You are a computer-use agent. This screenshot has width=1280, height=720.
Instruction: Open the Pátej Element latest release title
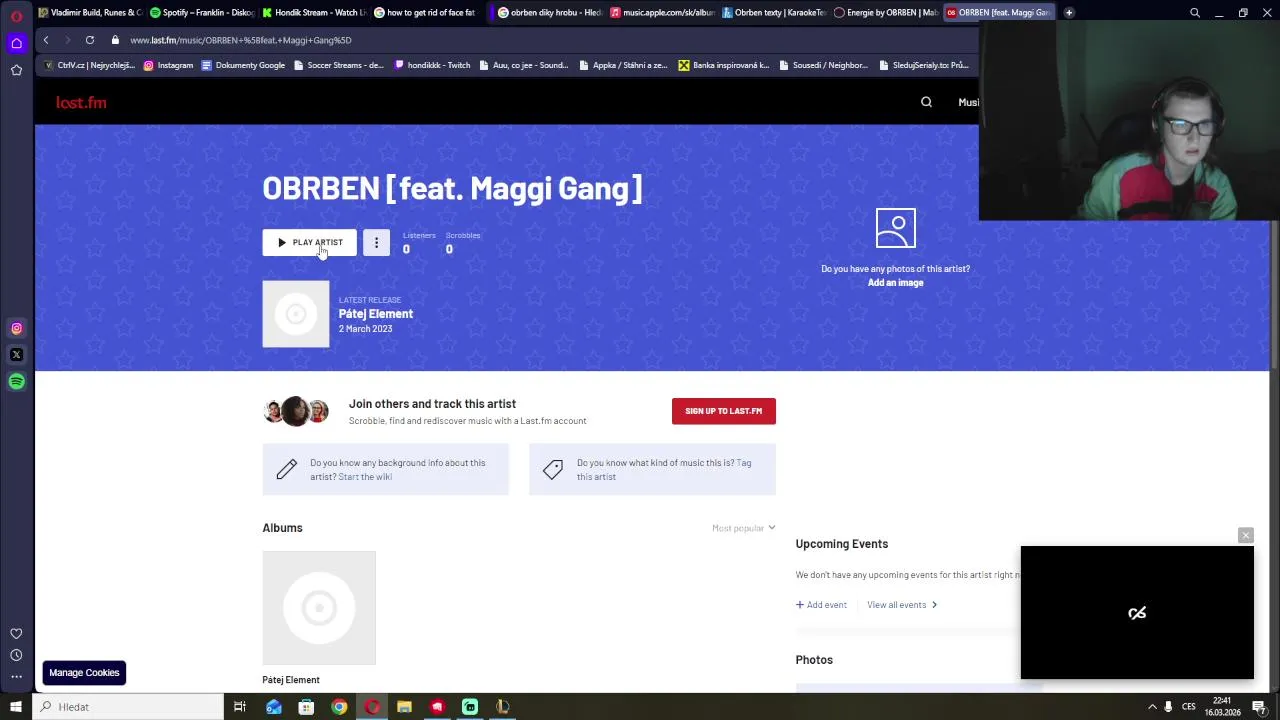tap(375, 314)
